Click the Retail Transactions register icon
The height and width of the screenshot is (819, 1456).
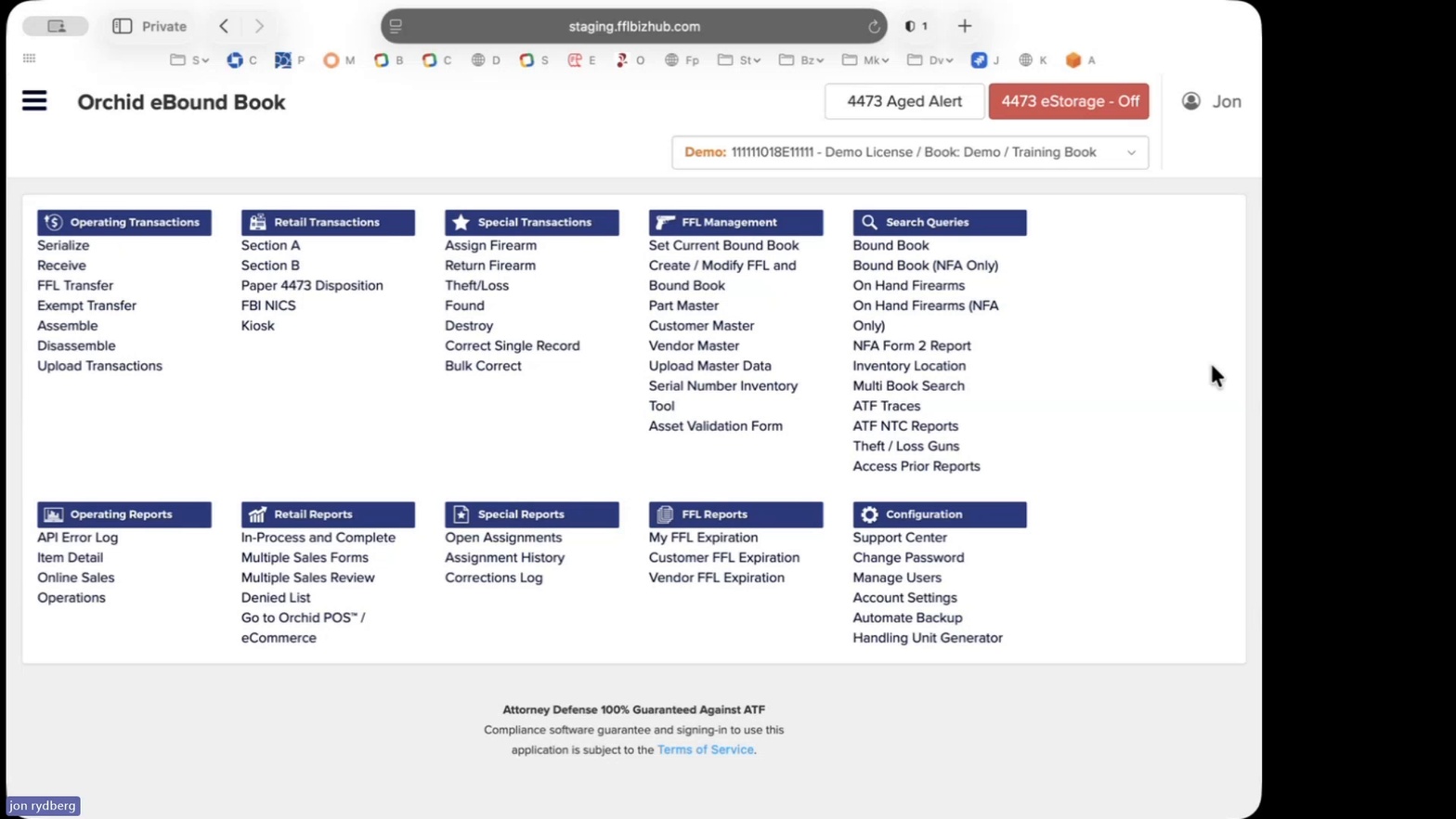pyautogui.click(x=257, y=222)
